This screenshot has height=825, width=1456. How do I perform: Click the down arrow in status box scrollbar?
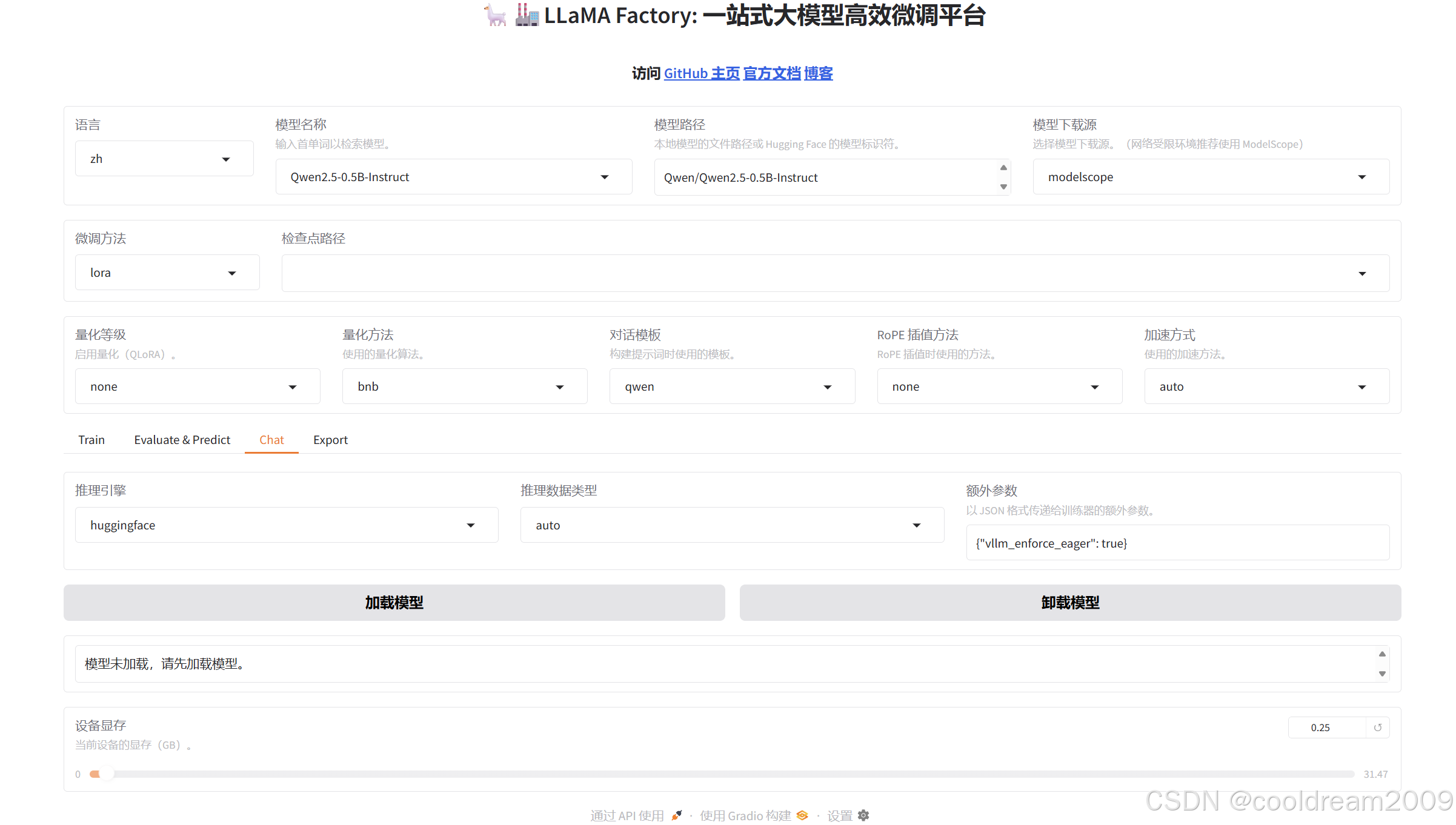pos(1382,674)
